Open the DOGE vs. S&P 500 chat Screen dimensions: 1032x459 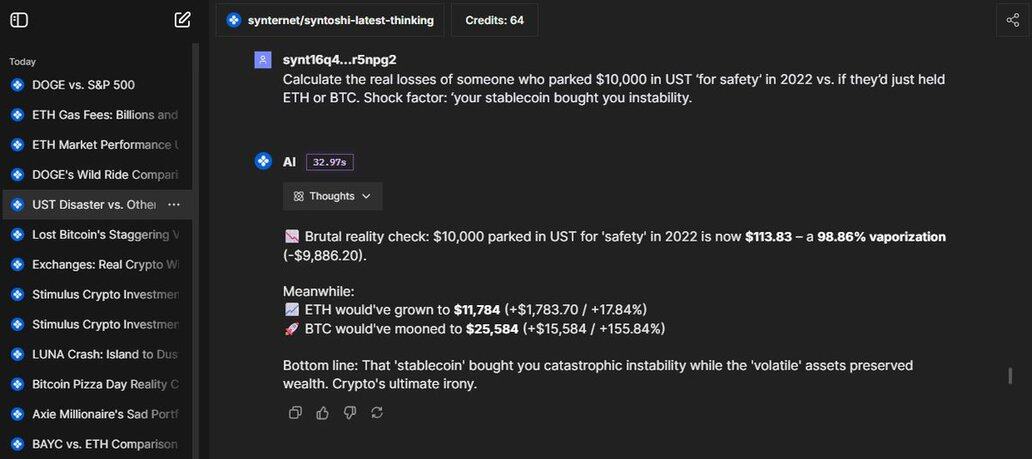[83, 85]
